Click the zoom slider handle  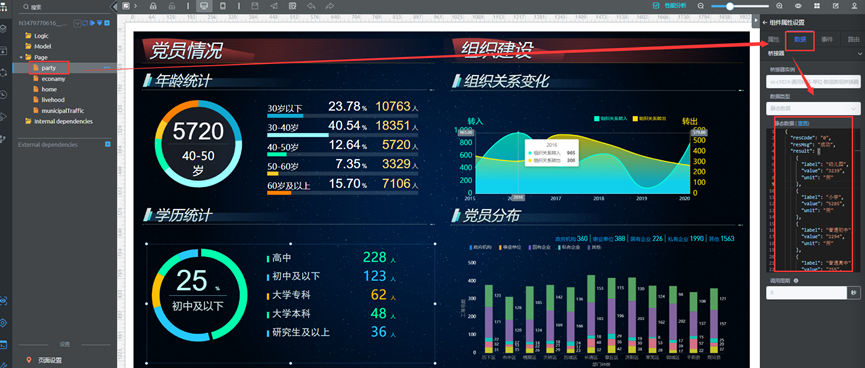[x=730, y=6]
